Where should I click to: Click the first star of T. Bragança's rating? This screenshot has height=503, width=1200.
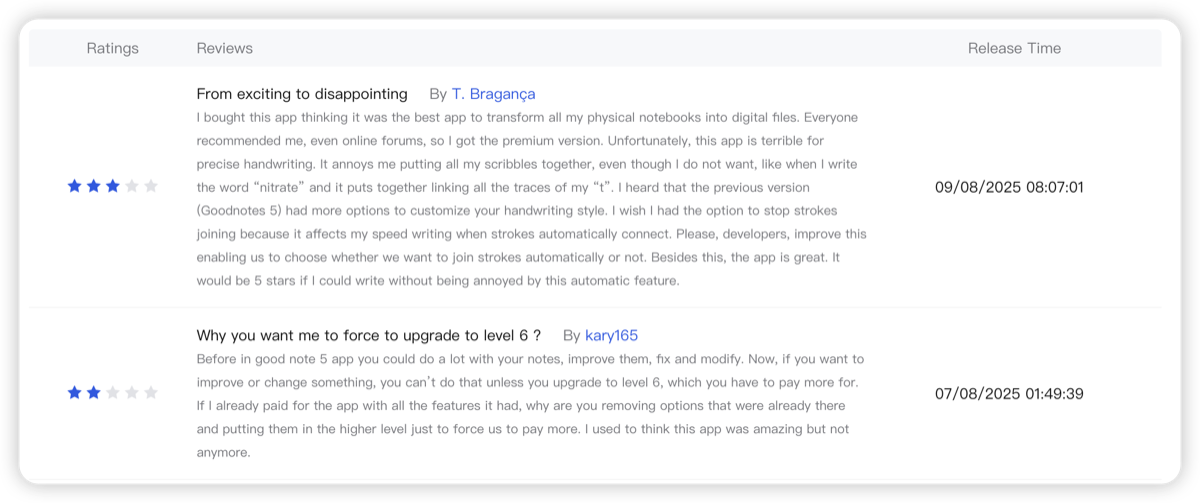(x=74, y=186)
